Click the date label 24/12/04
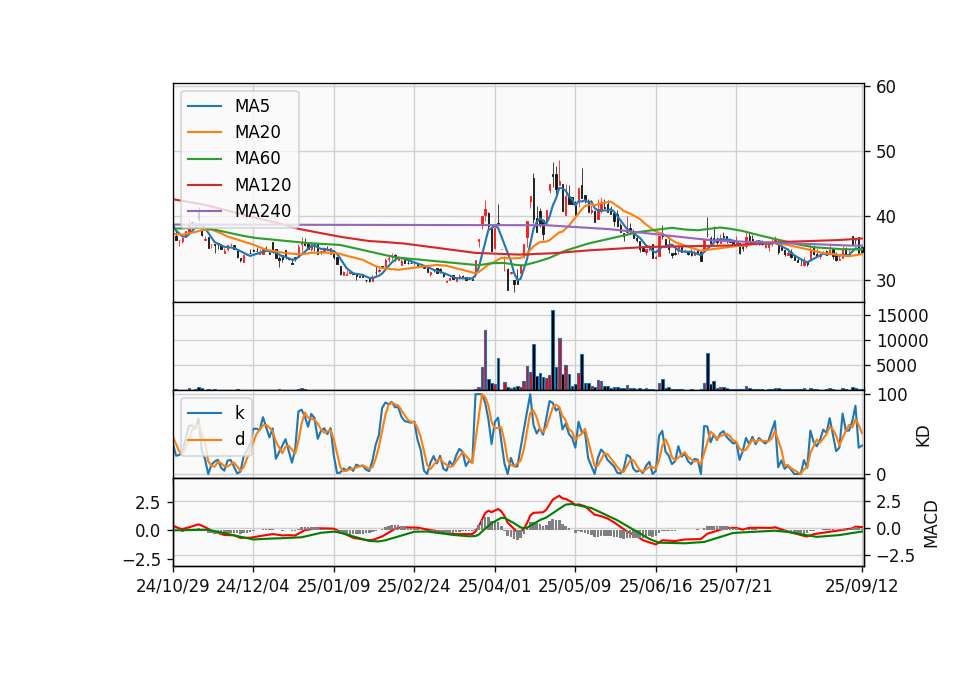Image resolution: width=960 pixels, height=690 pixels. [252, 586]
